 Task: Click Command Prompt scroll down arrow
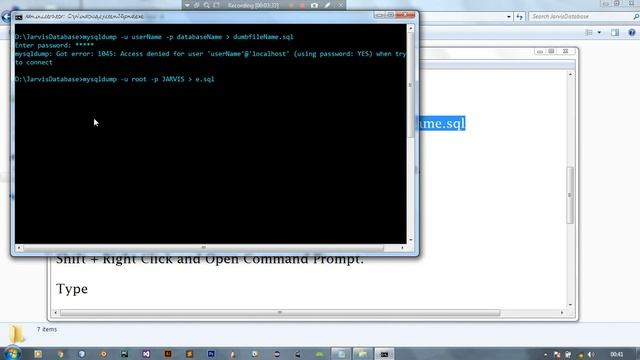pyautogui.click(x=411, y=240)
